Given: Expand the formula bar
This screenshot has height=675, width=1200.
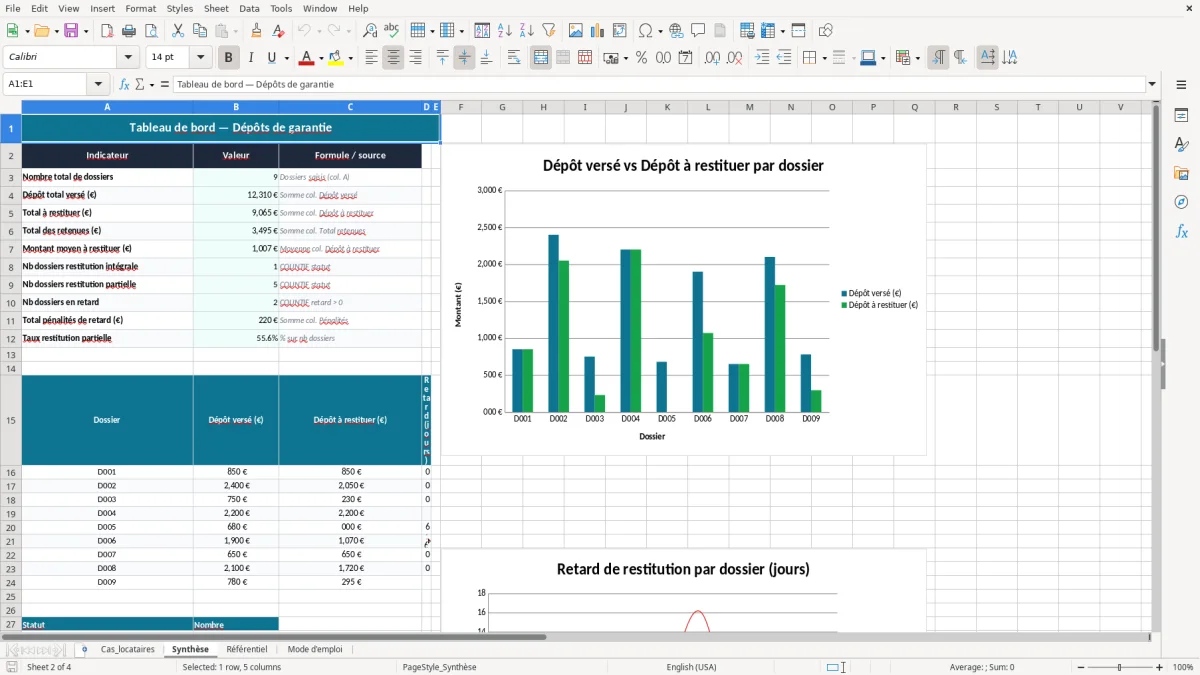Looking at the screenshot, I should (x=1152, y=85).
